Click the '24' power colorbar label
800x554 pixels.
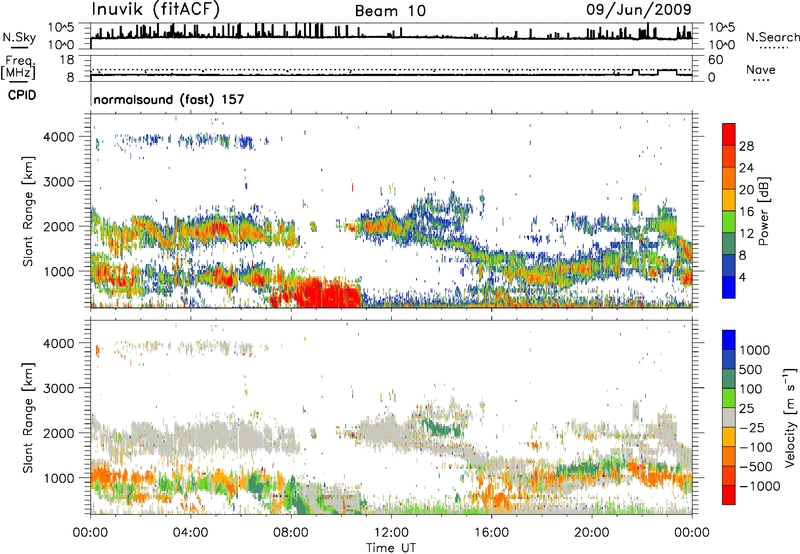tap(746, 168)
